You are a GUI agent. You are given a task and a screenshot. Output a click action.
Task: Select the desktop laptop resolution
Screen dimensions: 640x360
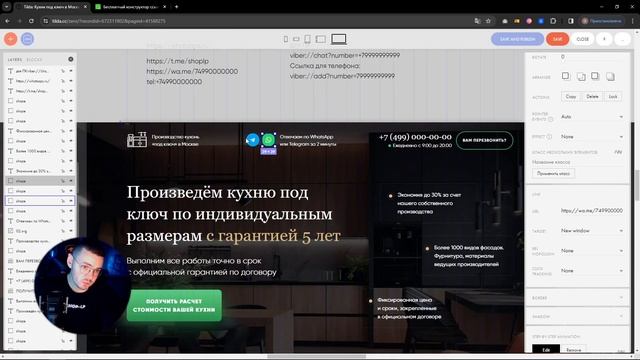[339, 39]
